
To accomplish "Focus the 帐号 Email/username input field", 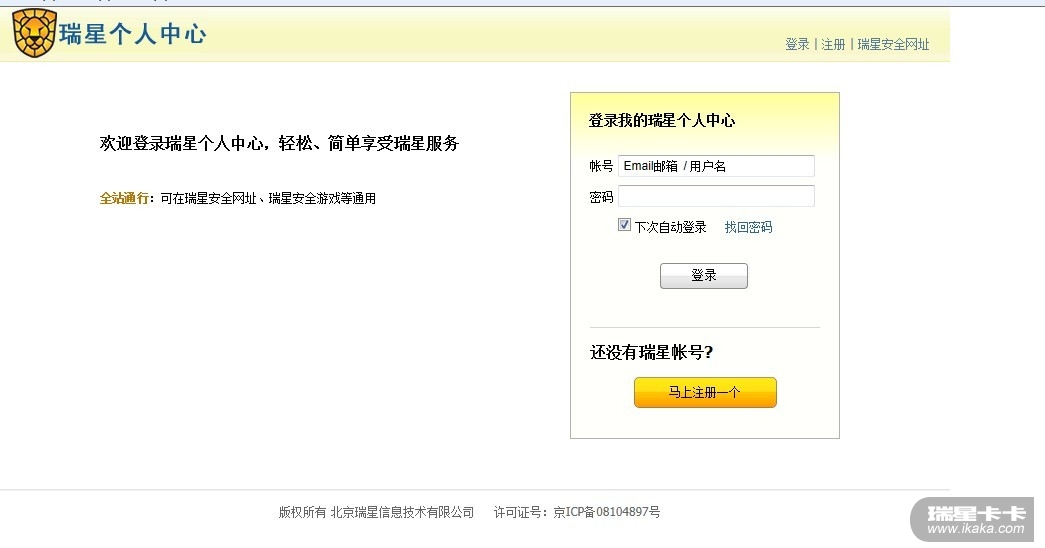I will [716, 166].
